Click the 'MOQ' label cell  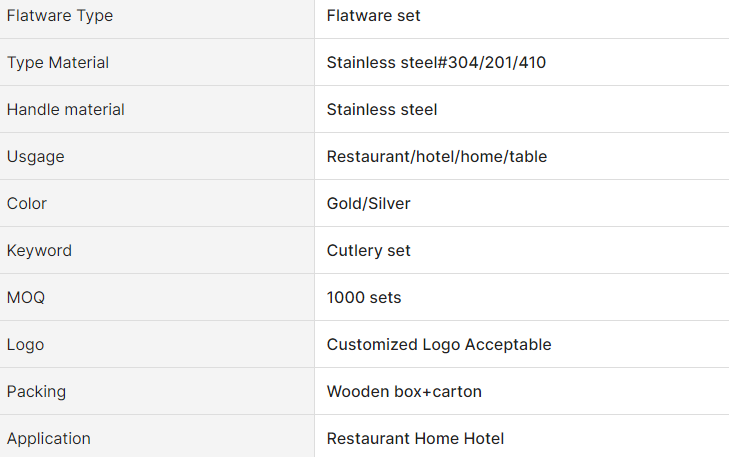(26, 298)
